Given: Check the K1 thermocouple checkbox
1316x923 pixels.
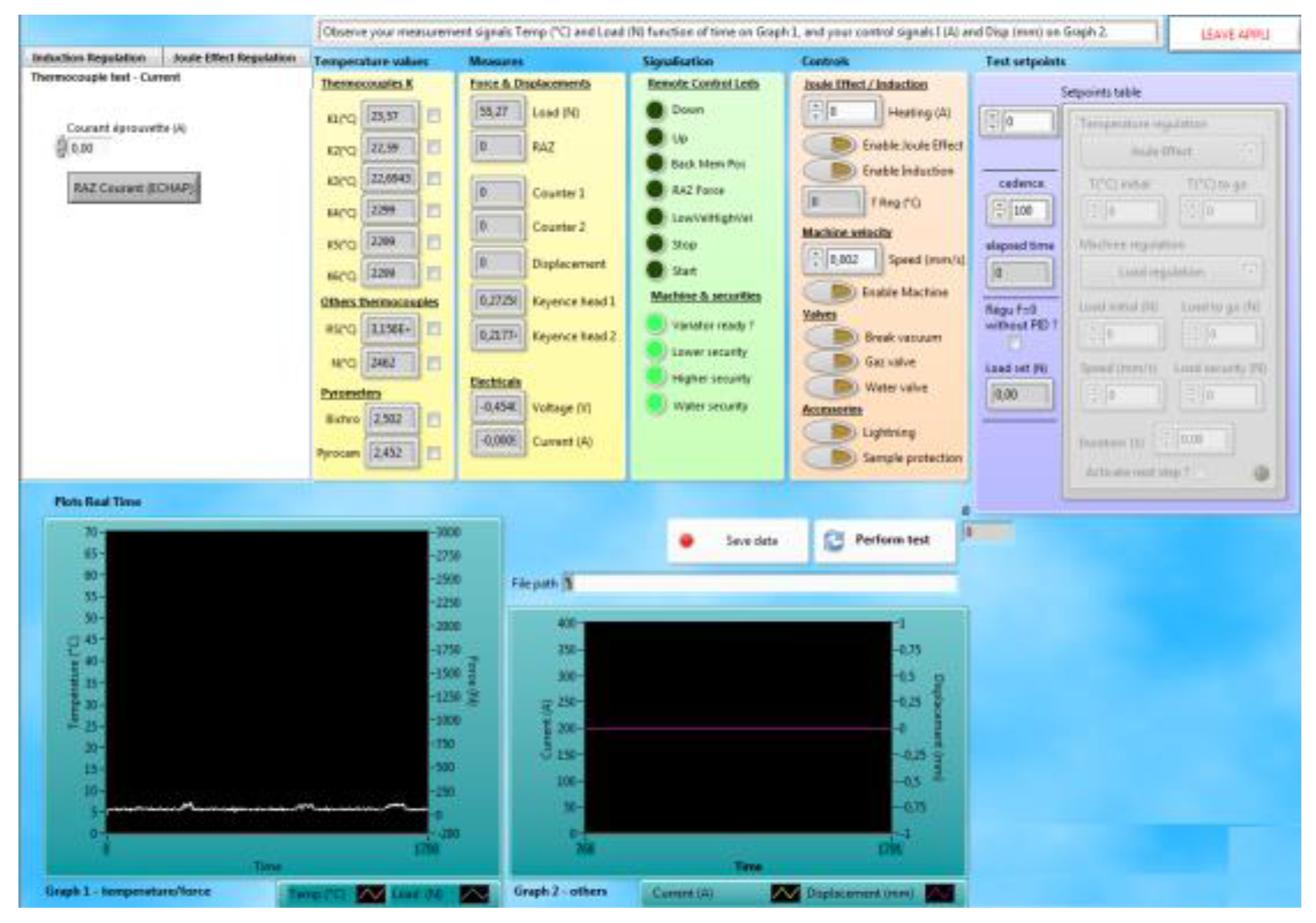Looking at the screenshot, I should [434, 116].
